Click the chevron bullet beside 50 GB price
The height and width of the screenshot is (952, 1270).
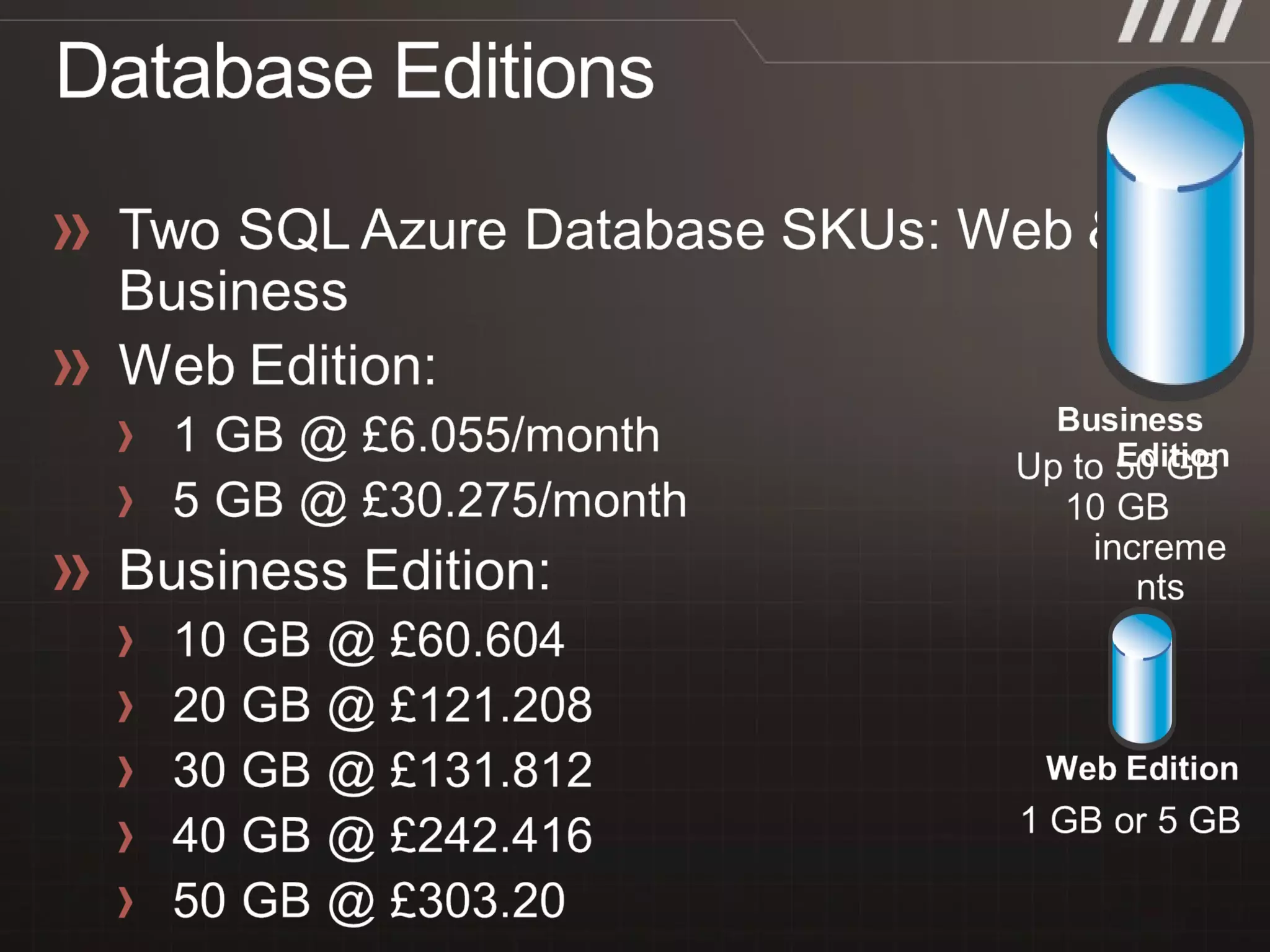click(126, 902)
